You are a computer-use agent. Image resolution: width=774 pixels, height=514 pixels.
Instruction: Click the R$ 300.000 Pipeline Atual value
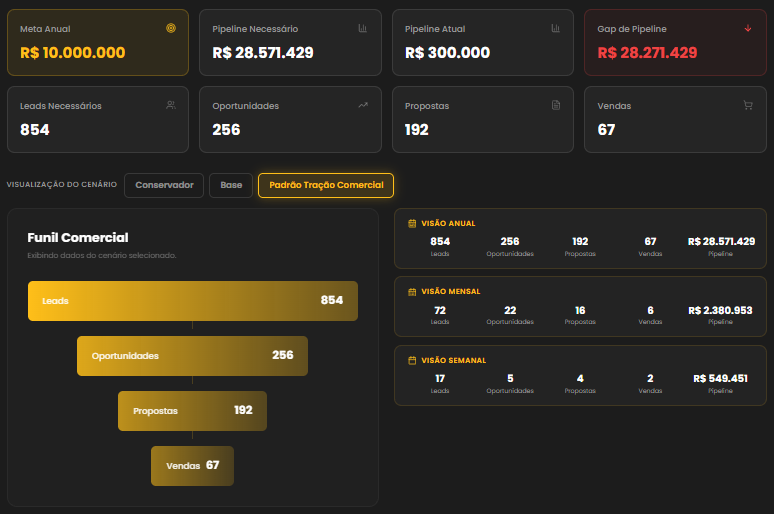[x=447, y=52]
